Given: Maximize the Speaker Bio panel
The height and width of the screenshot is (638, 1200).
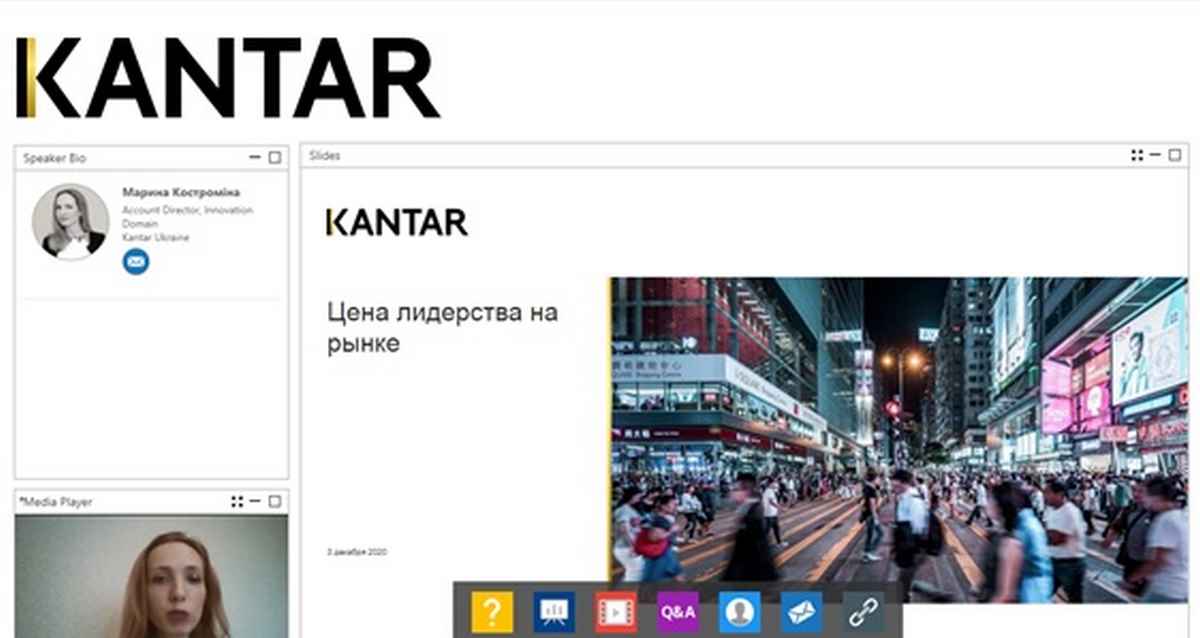Looking at the screenshot, I should (275, 158).
